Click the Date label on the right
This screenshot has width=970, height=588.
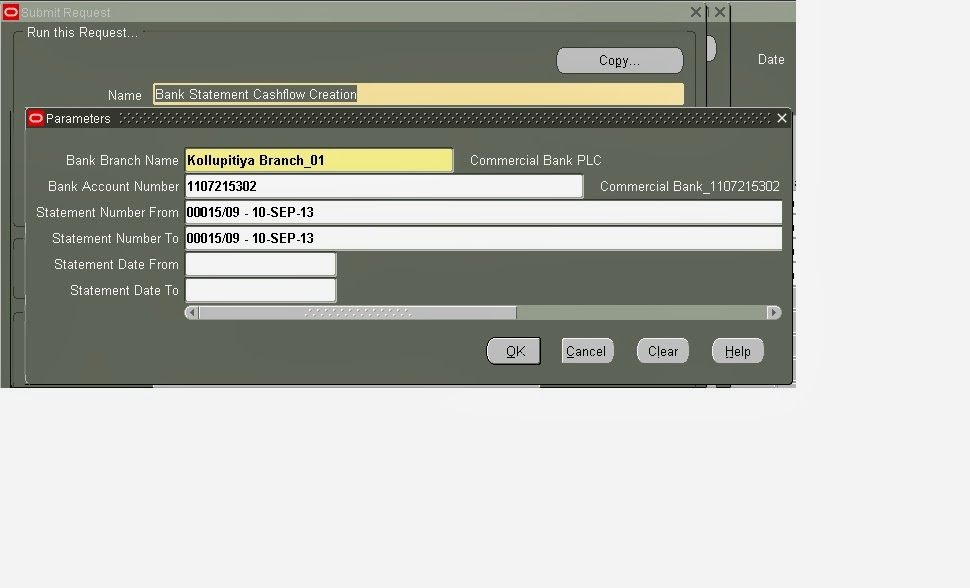coord(770,59)
